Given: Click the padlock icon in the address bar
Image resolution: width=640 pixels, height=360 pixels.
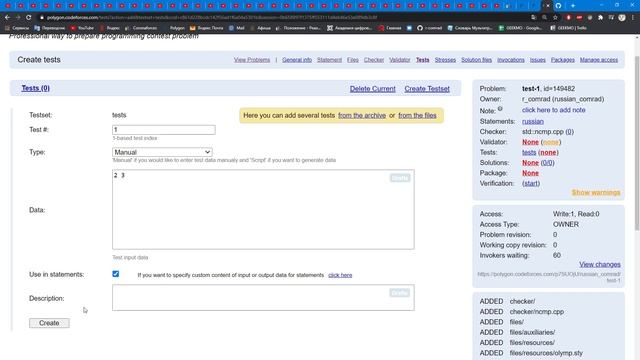Looking at the screenshot, I should coord(42,18).
